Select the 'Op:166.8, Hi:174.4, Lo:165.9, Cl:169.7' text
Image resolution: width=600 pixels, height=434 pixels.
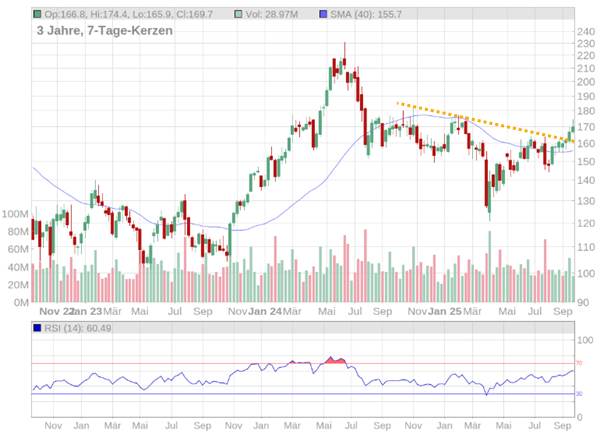pos(129,15)
